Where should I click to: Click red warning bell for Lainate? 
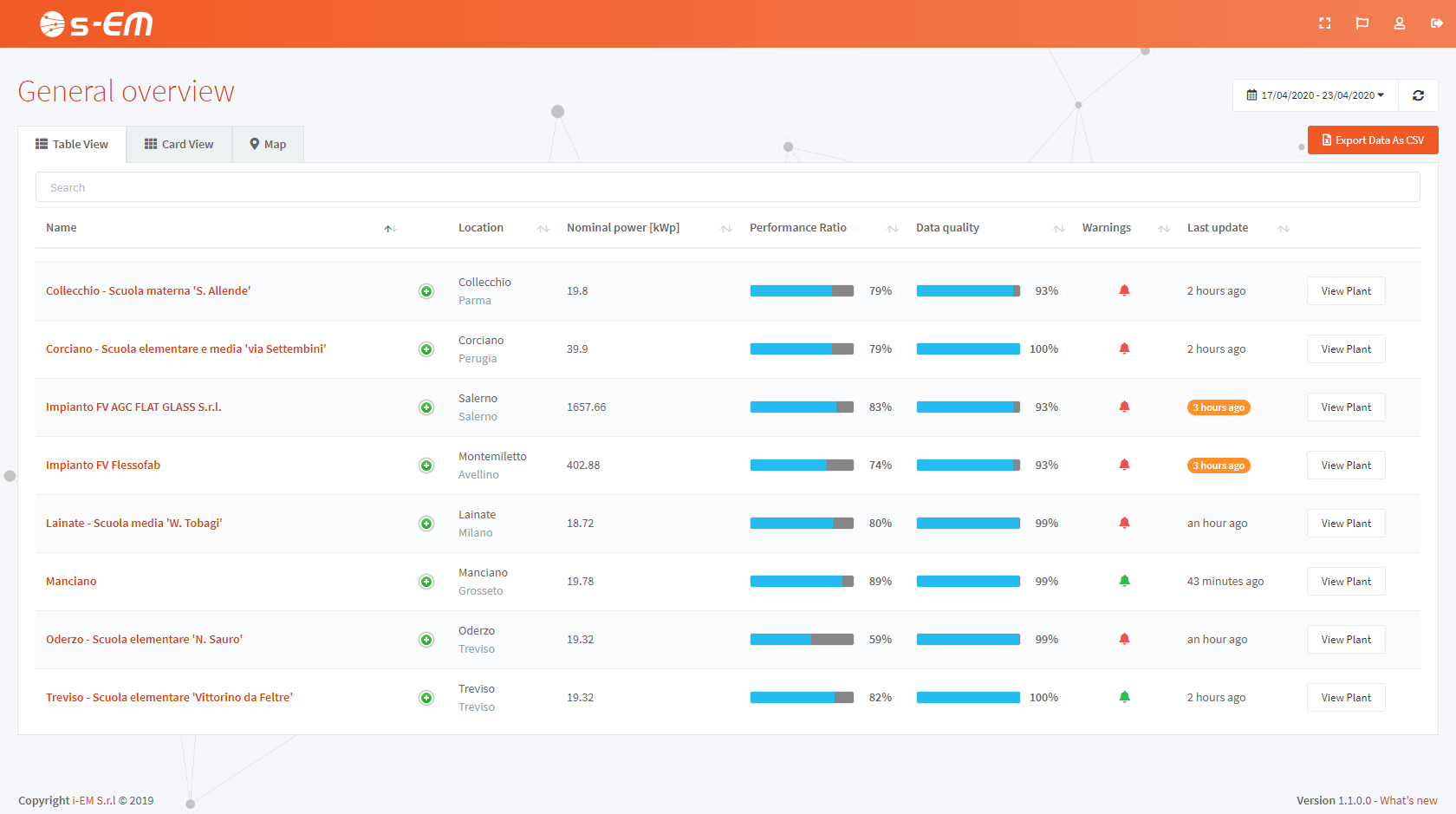pyautogui.click(x=1124, y=523)
